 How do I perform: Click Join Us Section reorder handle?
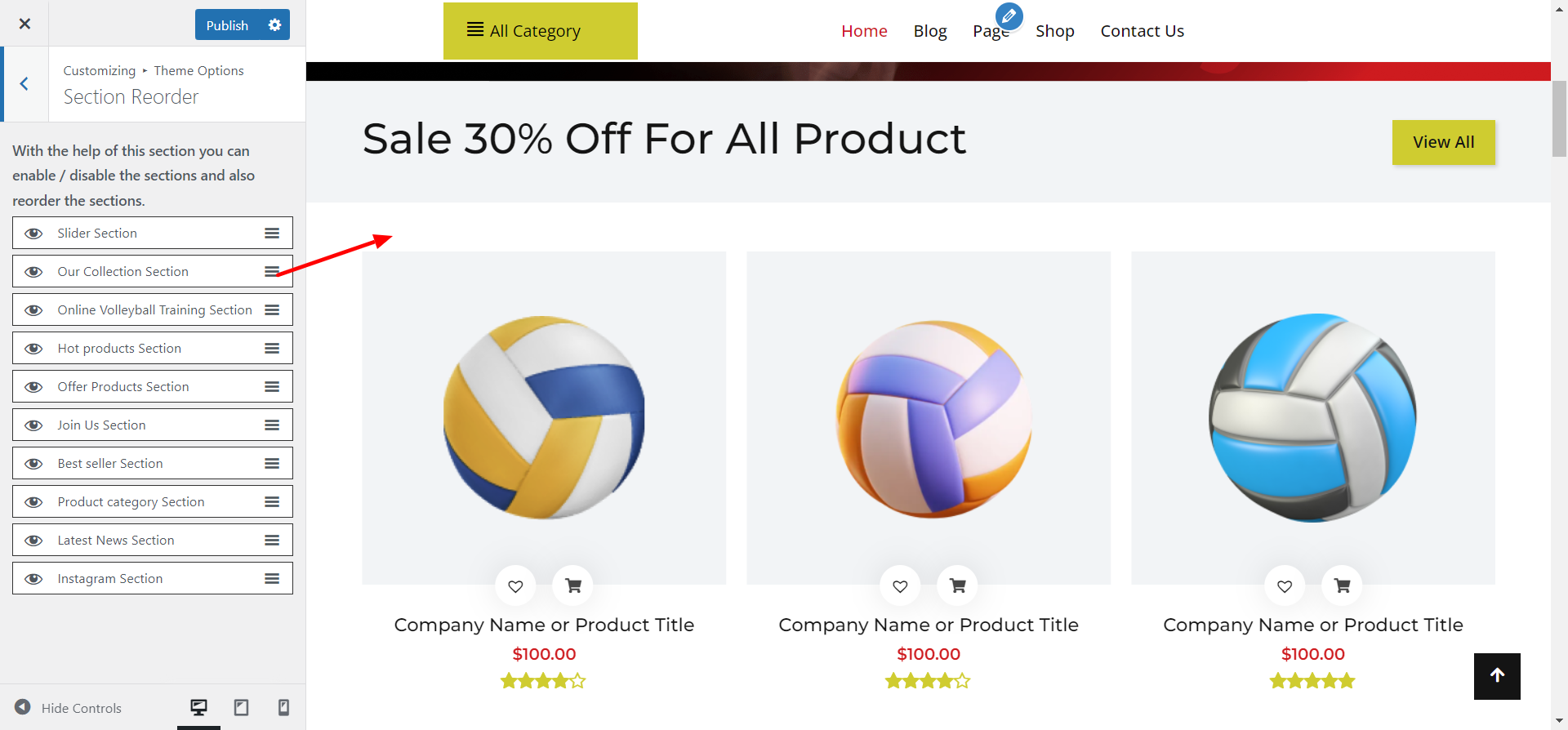272,425
